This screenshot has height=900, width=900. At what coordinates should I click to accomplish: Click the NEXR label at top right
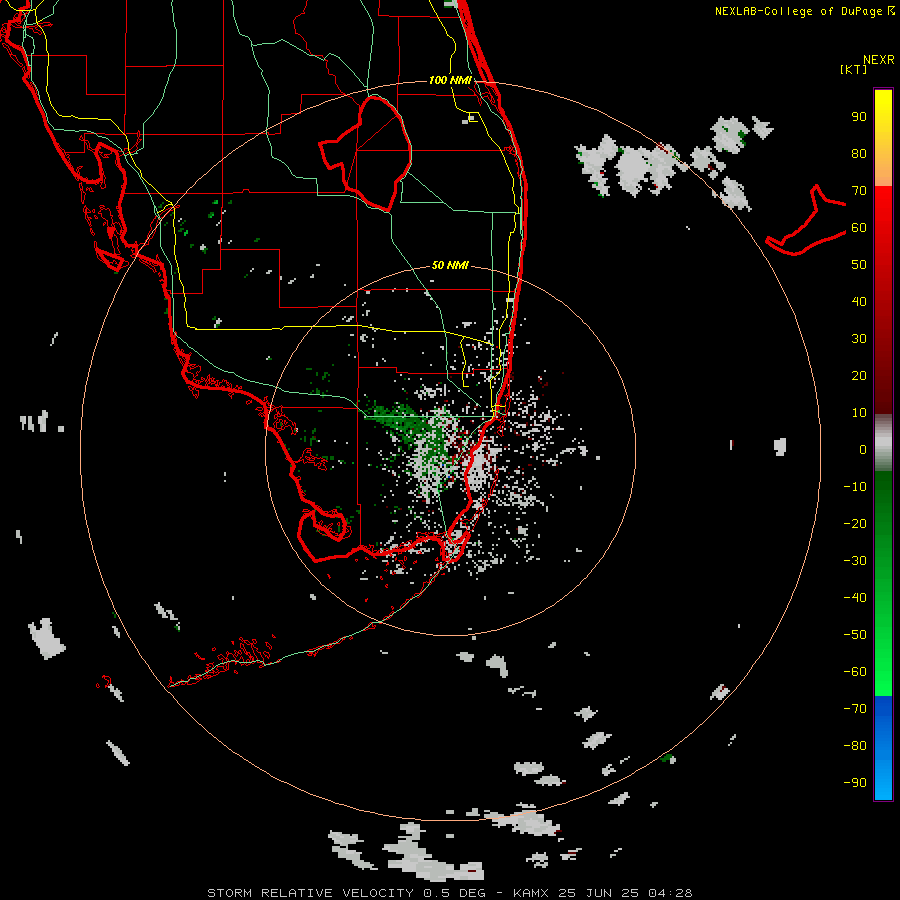(879, 60)
